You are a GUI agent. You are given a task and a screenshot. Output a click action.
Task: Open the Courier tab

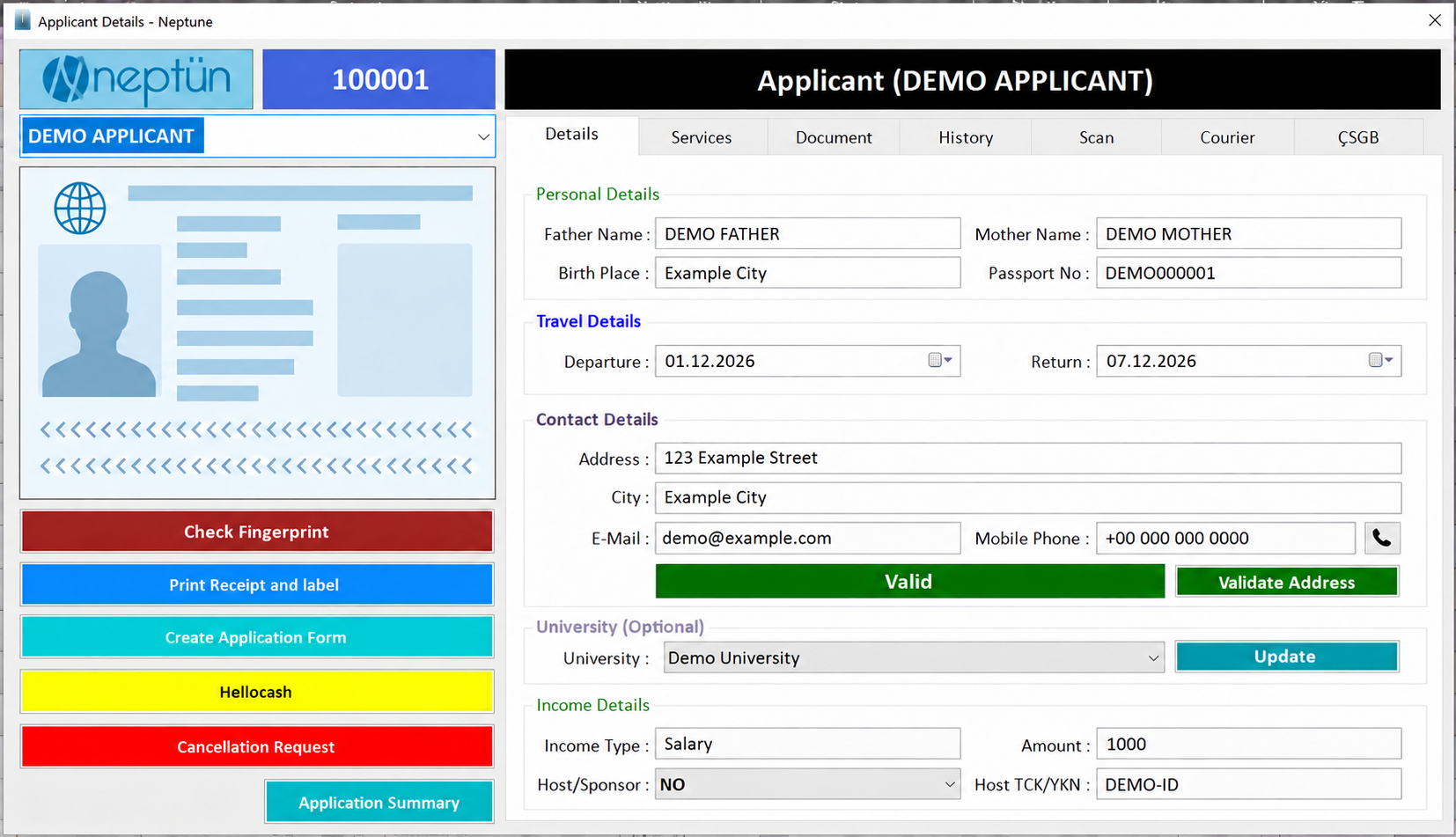pyautogui.click(x=1227, y=137)
